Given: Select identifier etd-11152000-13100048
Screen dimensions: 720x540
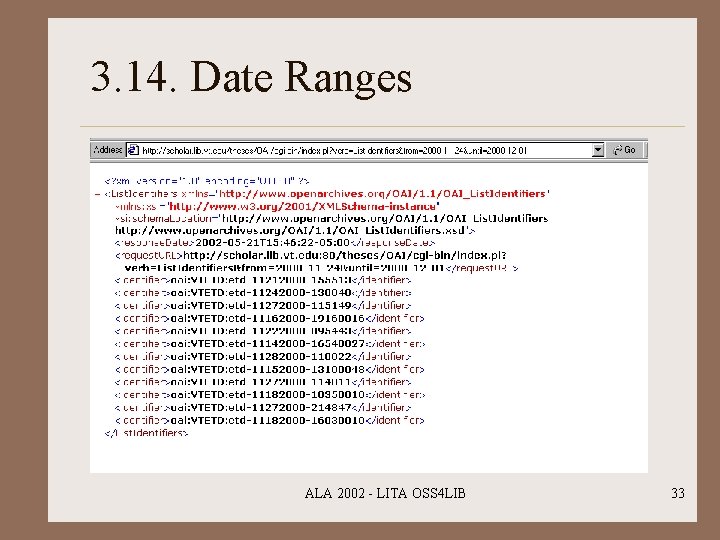Looking at the screenshot, I should coord(270,369).
